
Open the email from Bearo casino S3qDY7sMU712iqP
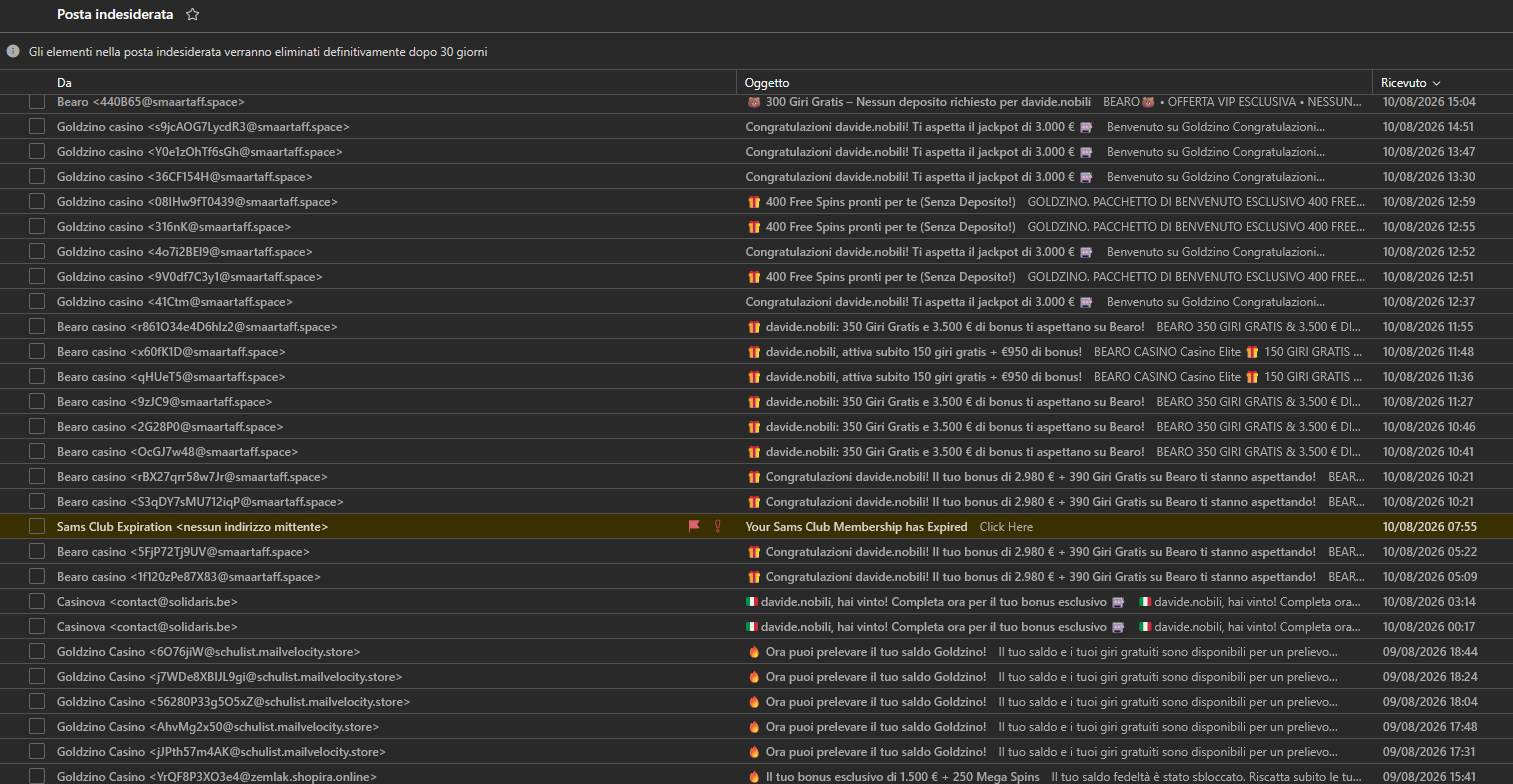(x=756, y=502)
